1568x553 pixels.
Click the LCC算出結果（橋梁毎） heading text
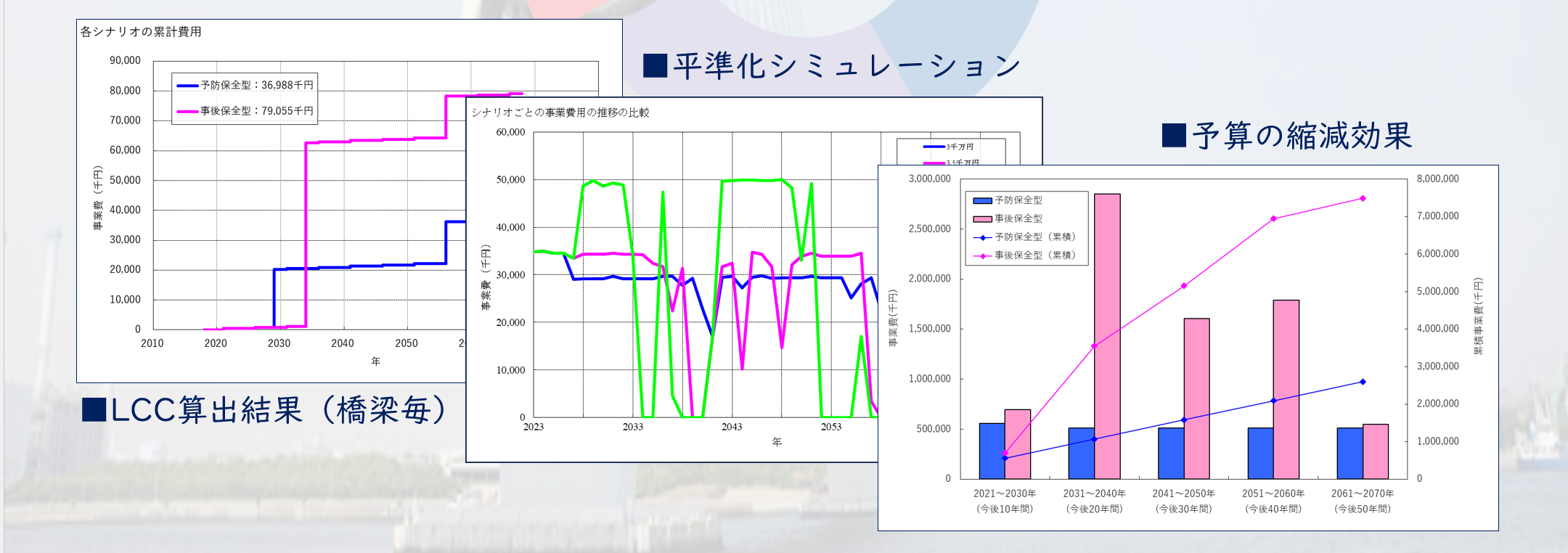[280, 410]
